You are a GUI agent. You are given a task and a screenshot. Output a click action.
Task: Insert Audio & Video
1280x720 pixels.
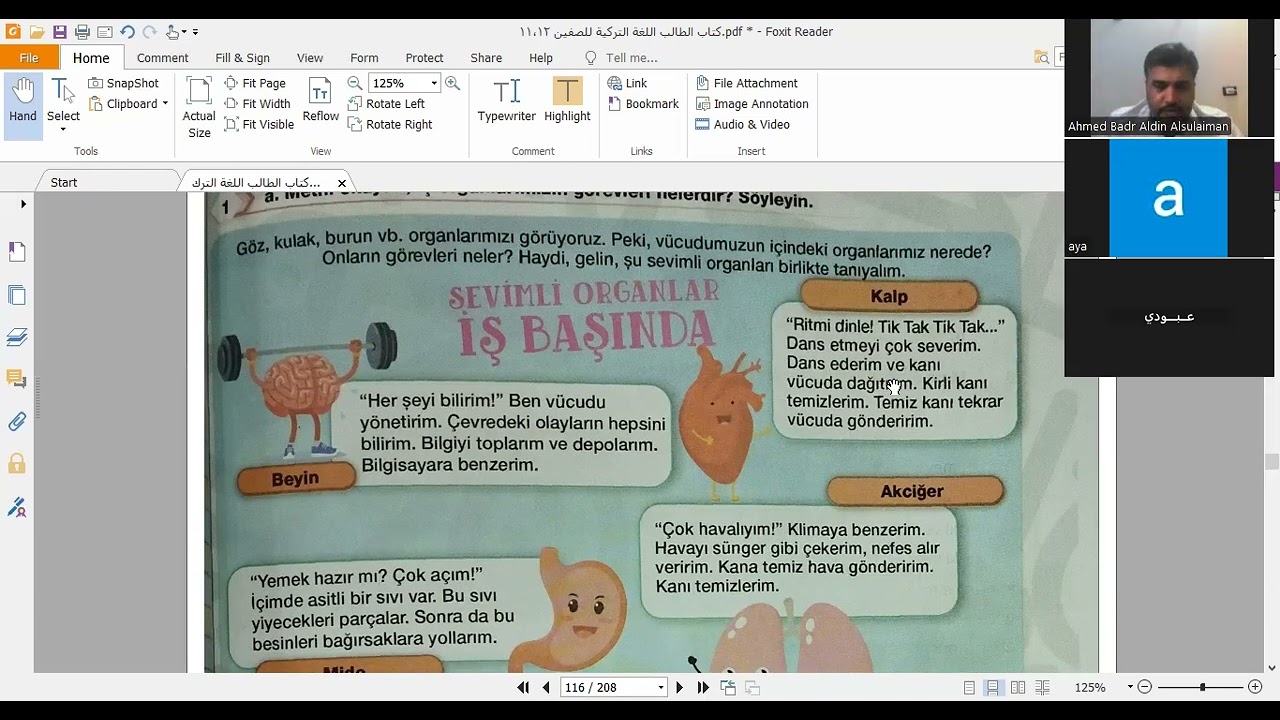(742, 124)
